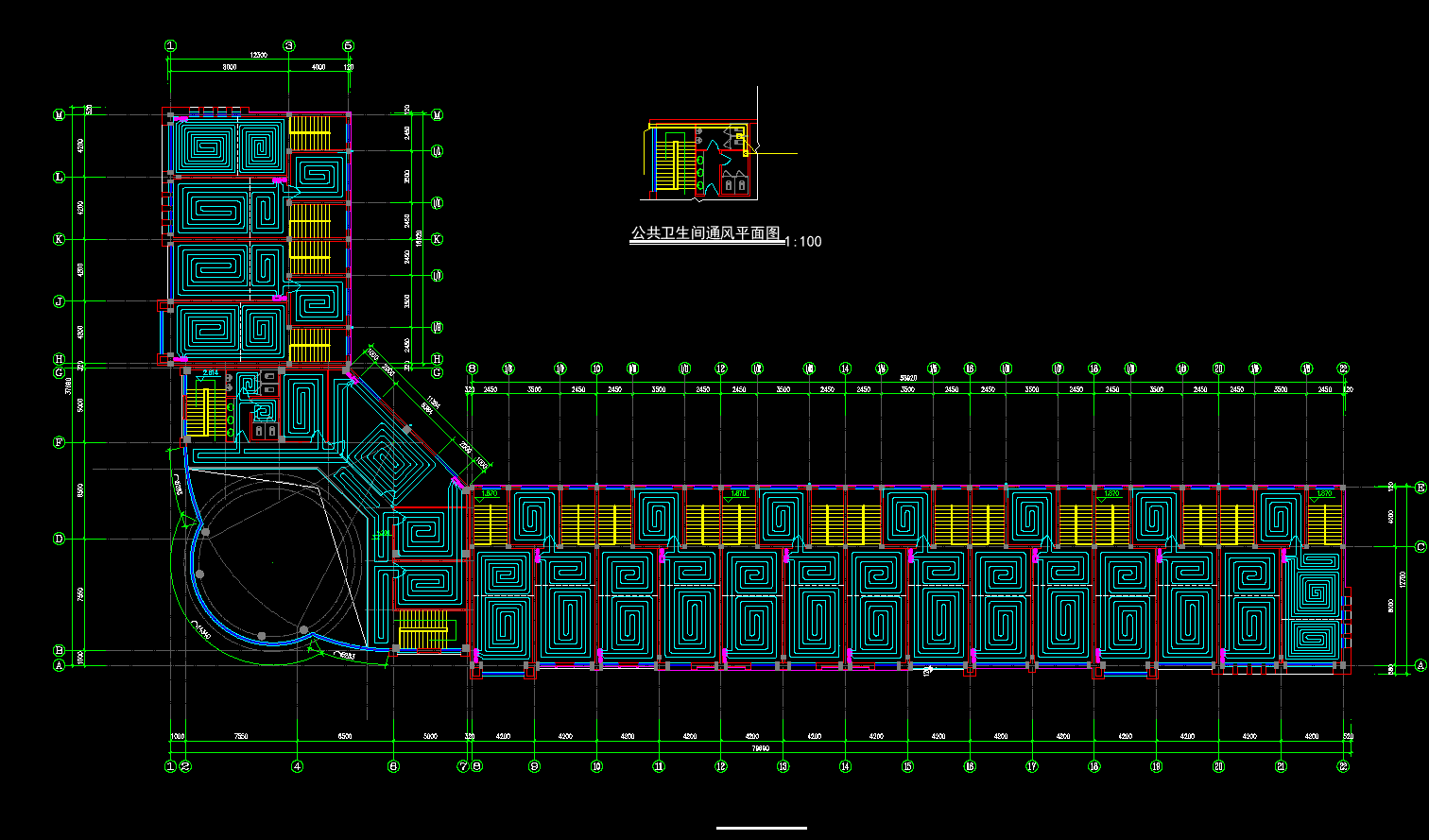Click axis bubble L on left side
1429x840 pixels.
(60, 178)
